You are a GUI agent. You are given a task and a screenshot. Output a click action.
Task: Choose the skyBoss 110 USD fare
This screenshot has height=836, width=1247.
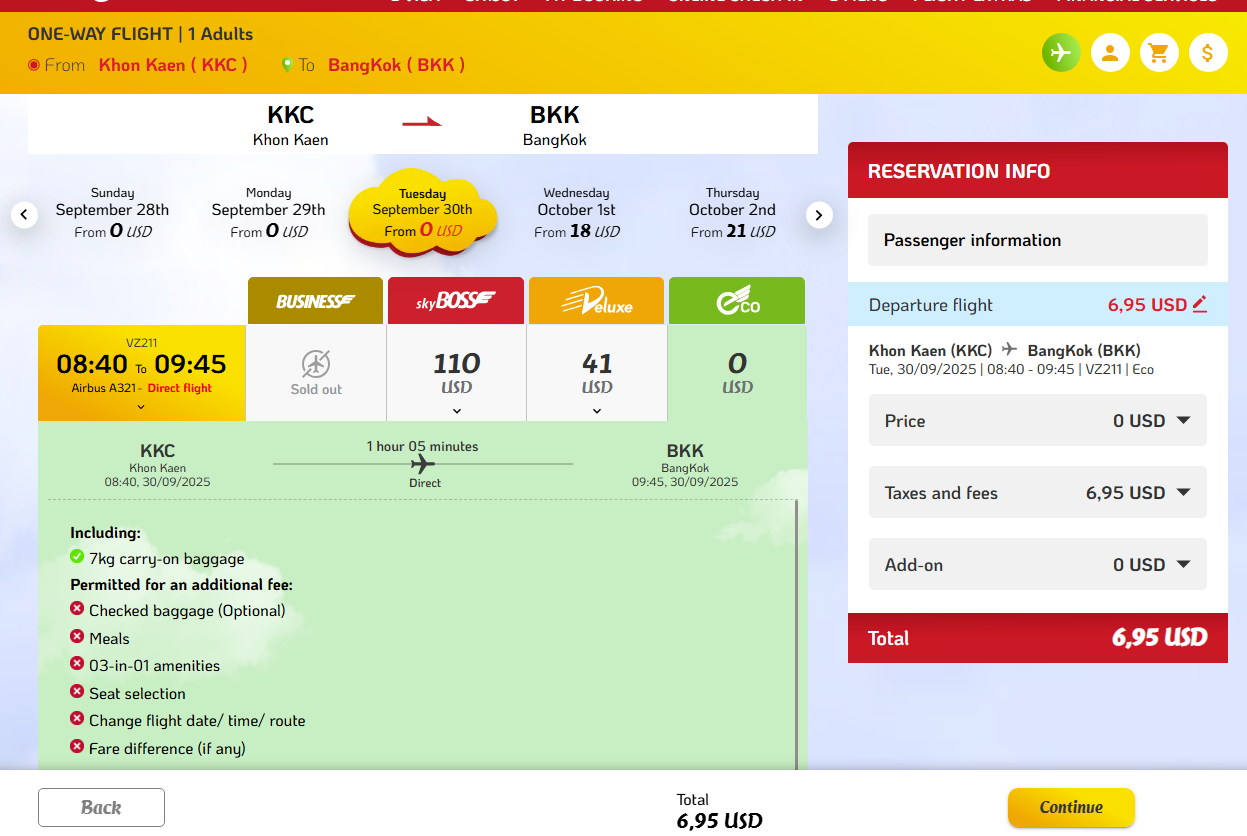[457, 373]
